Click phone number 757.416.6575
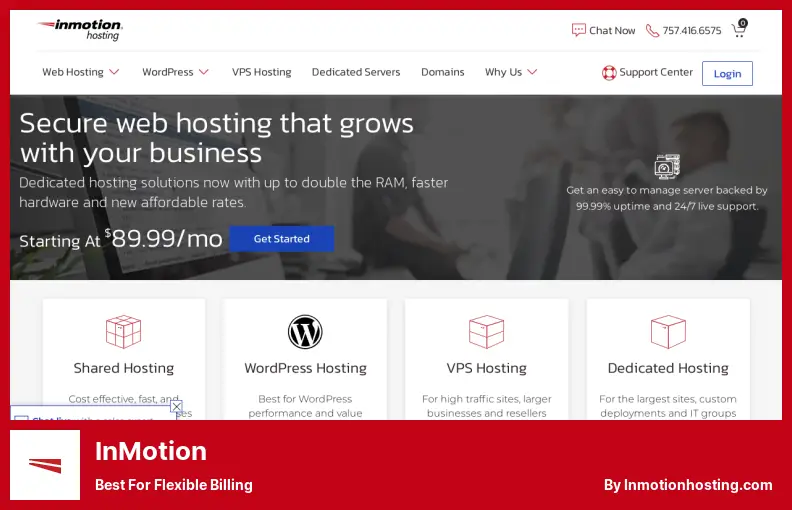The image size is (792, 510). click(691, 31)
